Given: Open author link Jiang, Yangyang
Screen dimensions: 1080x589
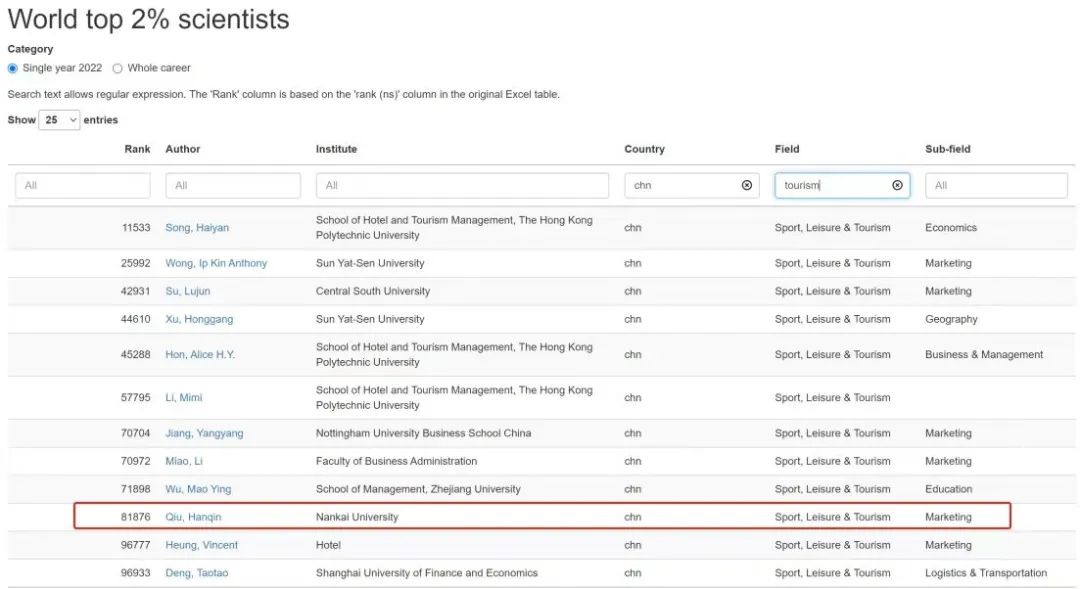Looking at the screenshot, I should pos(204,433).
